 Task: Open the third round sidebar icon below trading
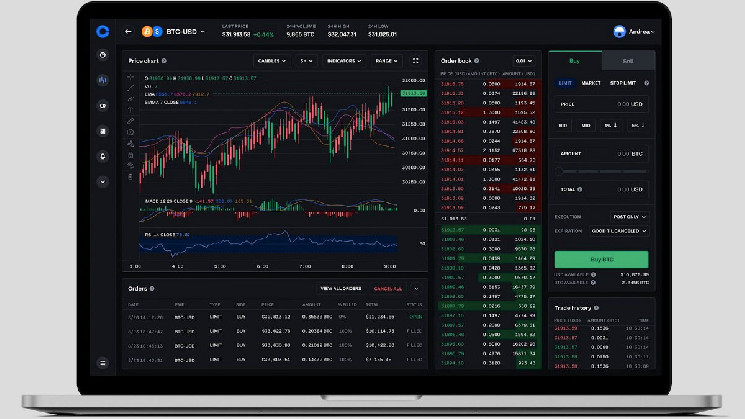(103, 105)
